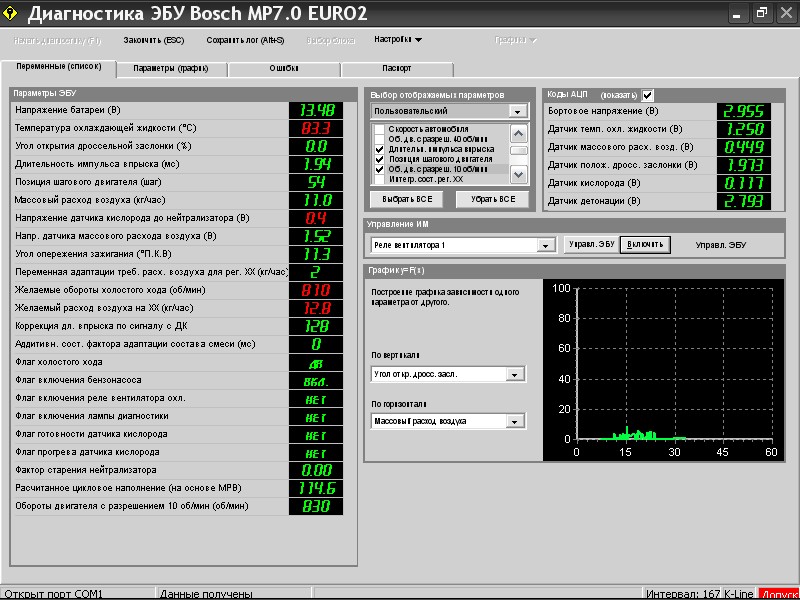Click Сохранить лог (Alt+S)

coord(245,40)
